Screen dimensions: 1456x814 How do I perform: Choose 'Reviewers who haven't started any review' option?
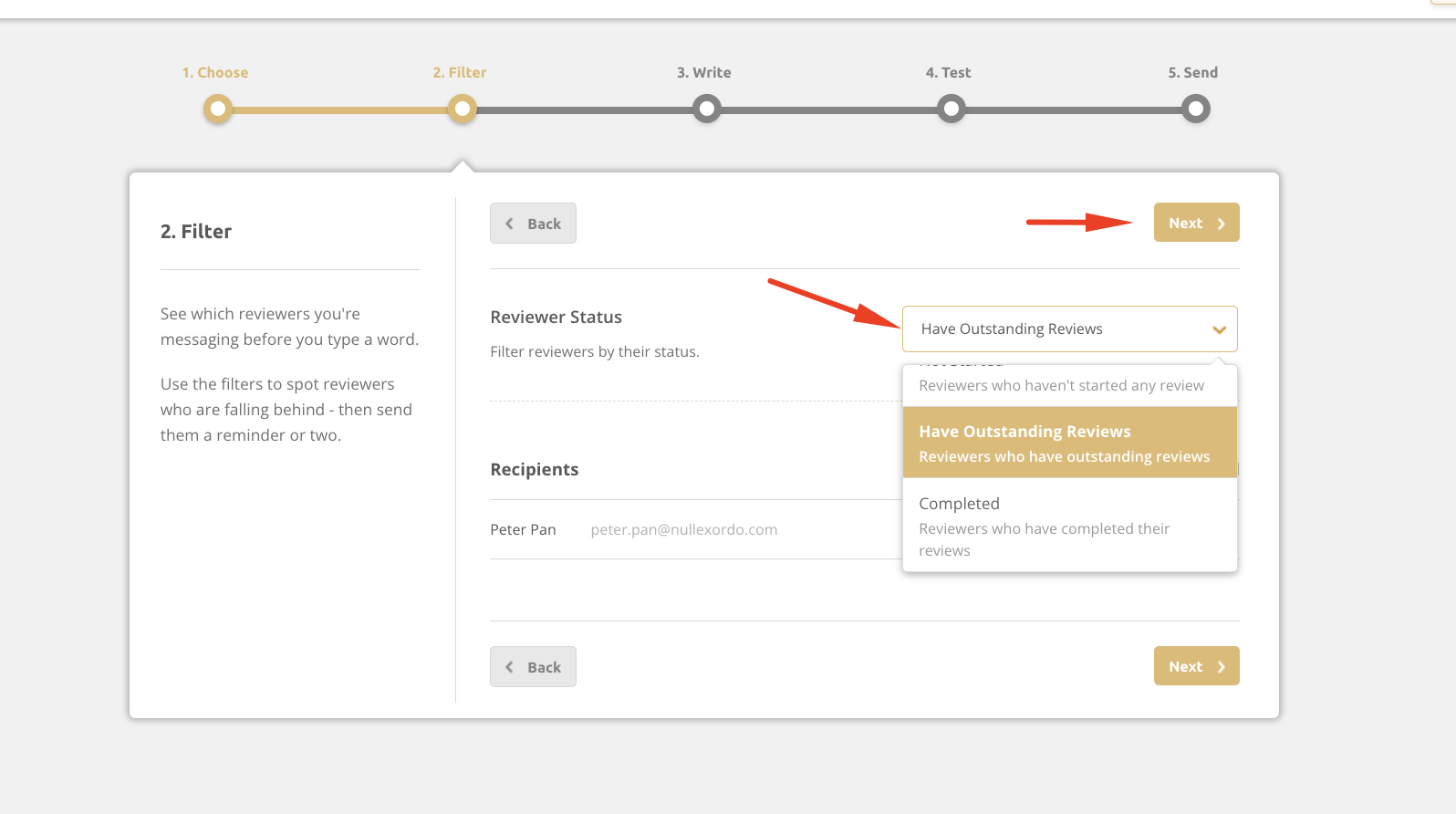pos(1069,384)
